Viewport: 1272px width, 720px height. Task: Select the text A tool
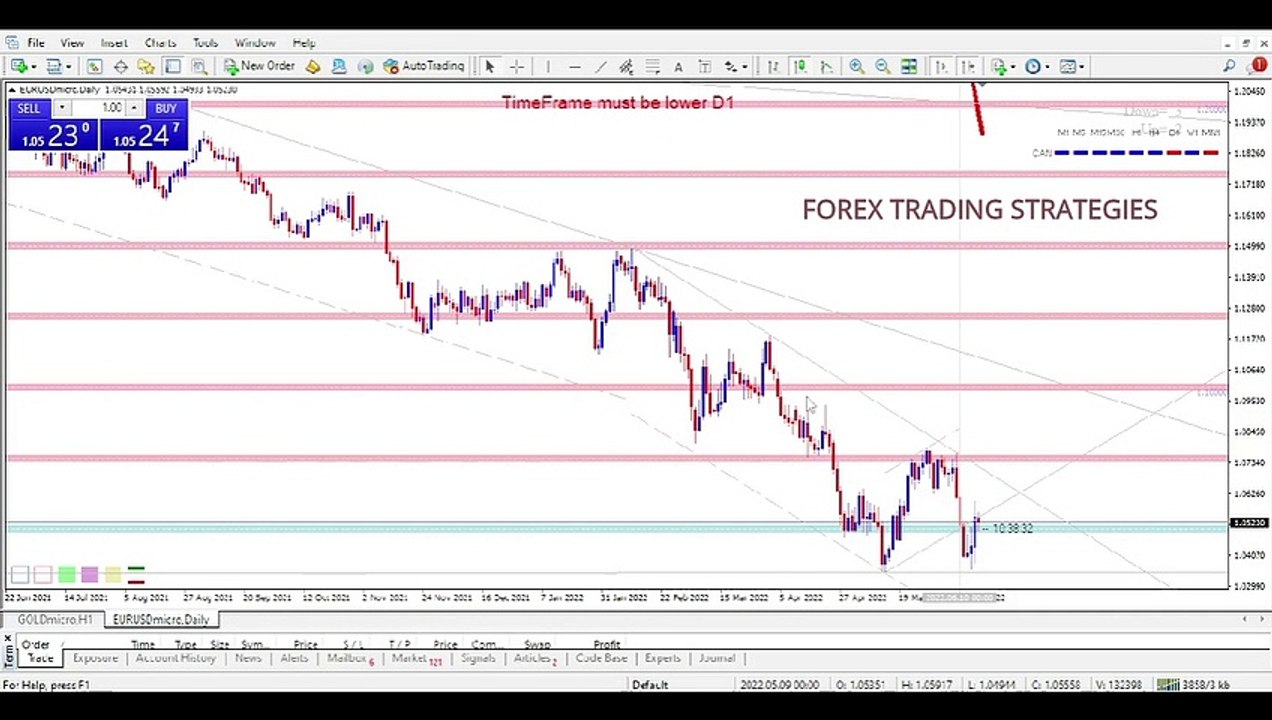tap(678, 66)
